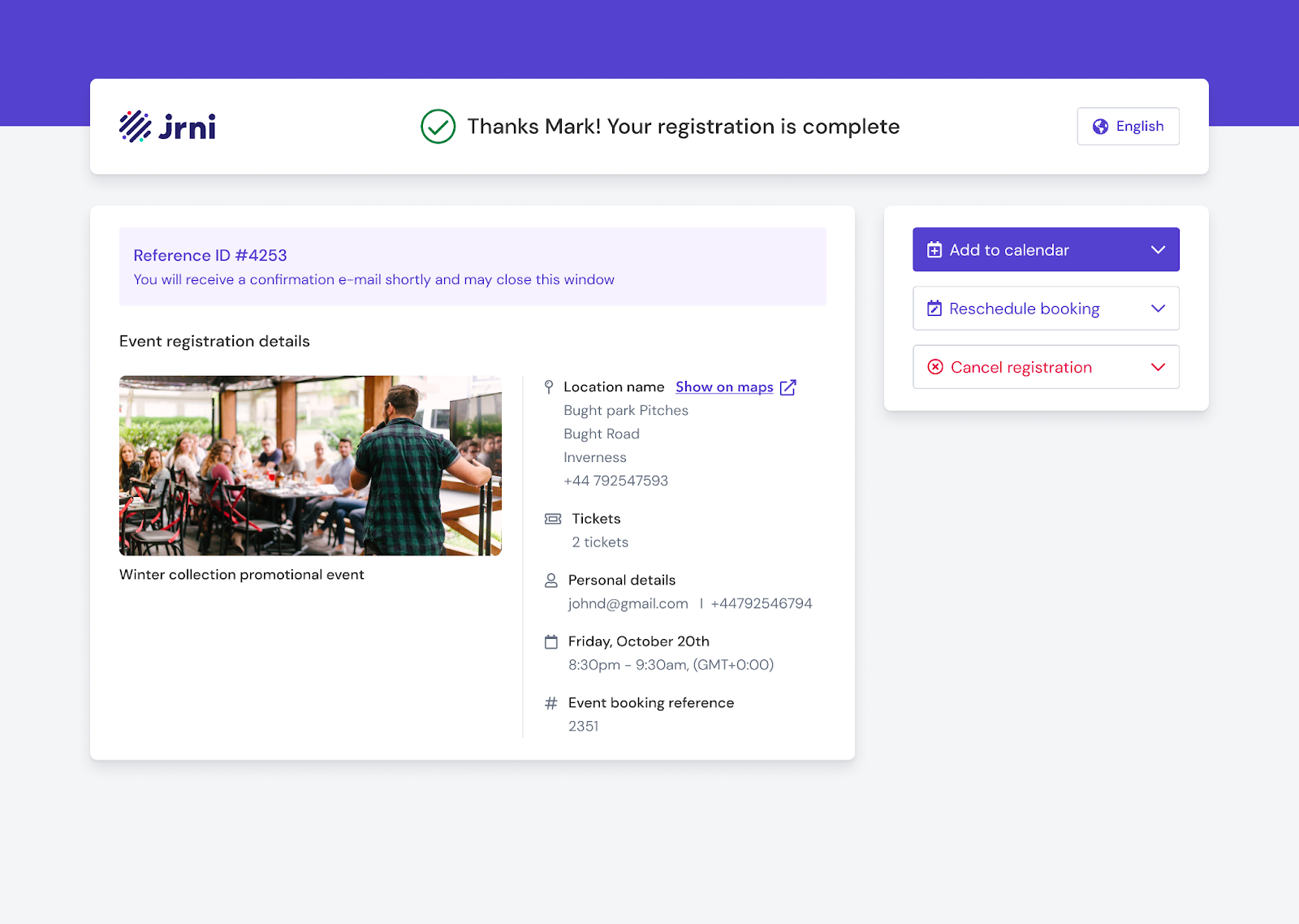The image size is (1299, 924).
Task: Click the Event booking reference label
Action: pyautogui.click(x=651, y=703)
